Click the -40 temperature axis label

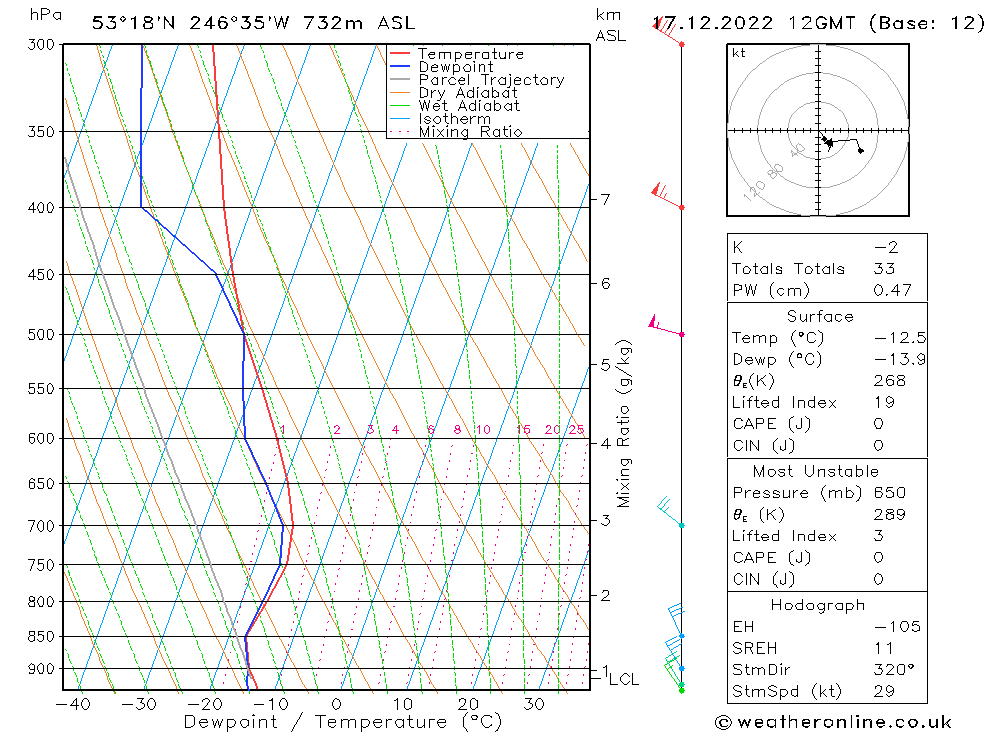pyautogui.click(x=73, y=704)
